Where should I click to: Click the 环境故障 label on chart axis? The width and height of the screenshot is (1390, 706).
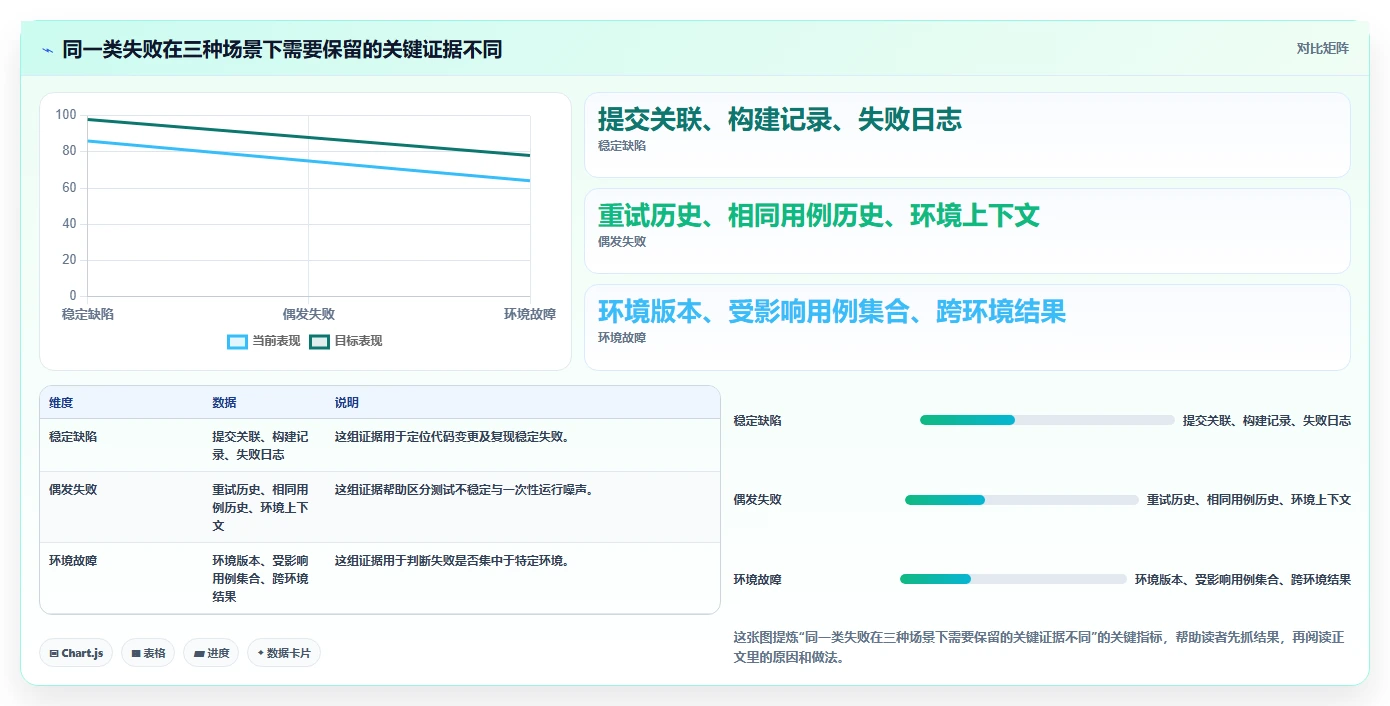[x=530, y=314]
